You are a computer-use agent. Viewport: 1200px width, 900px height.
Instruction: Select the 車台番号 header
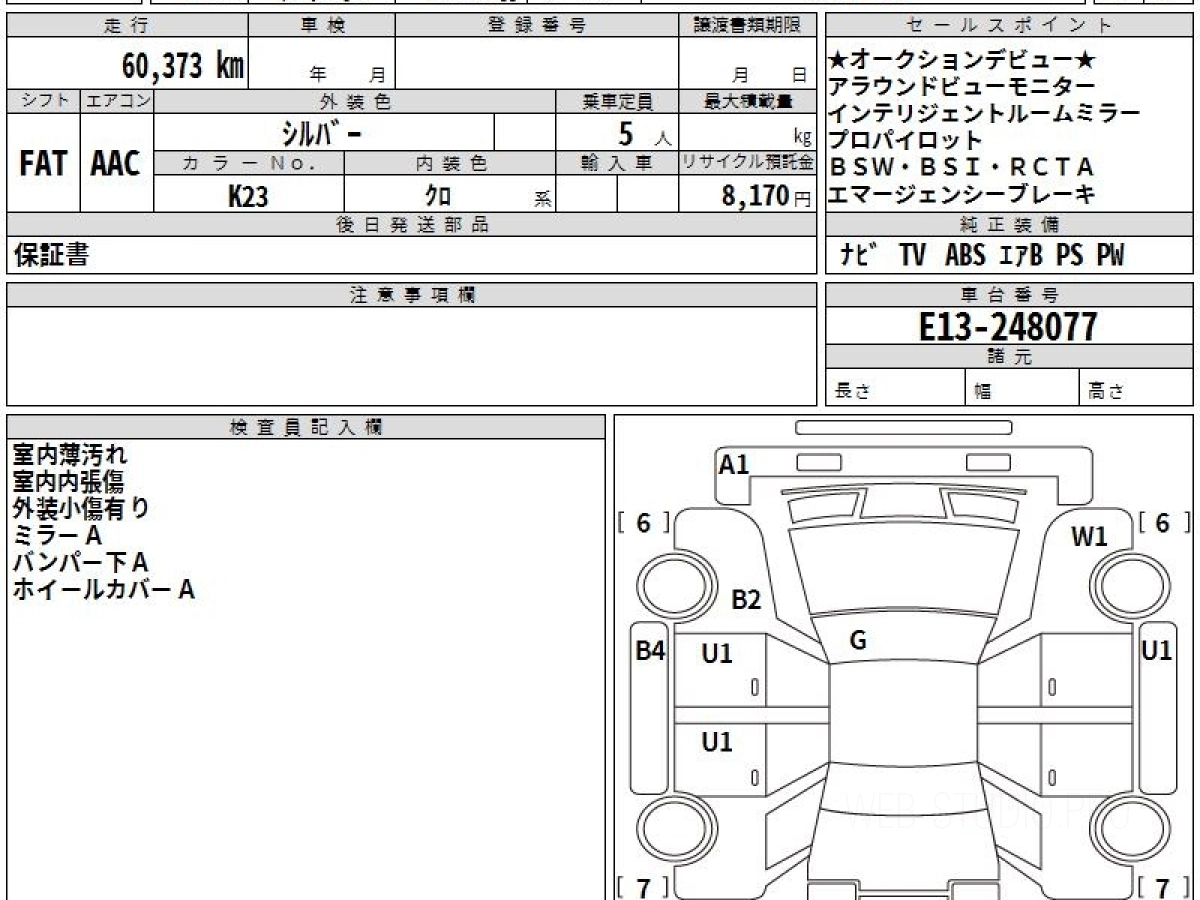(x=1010, y=295)
